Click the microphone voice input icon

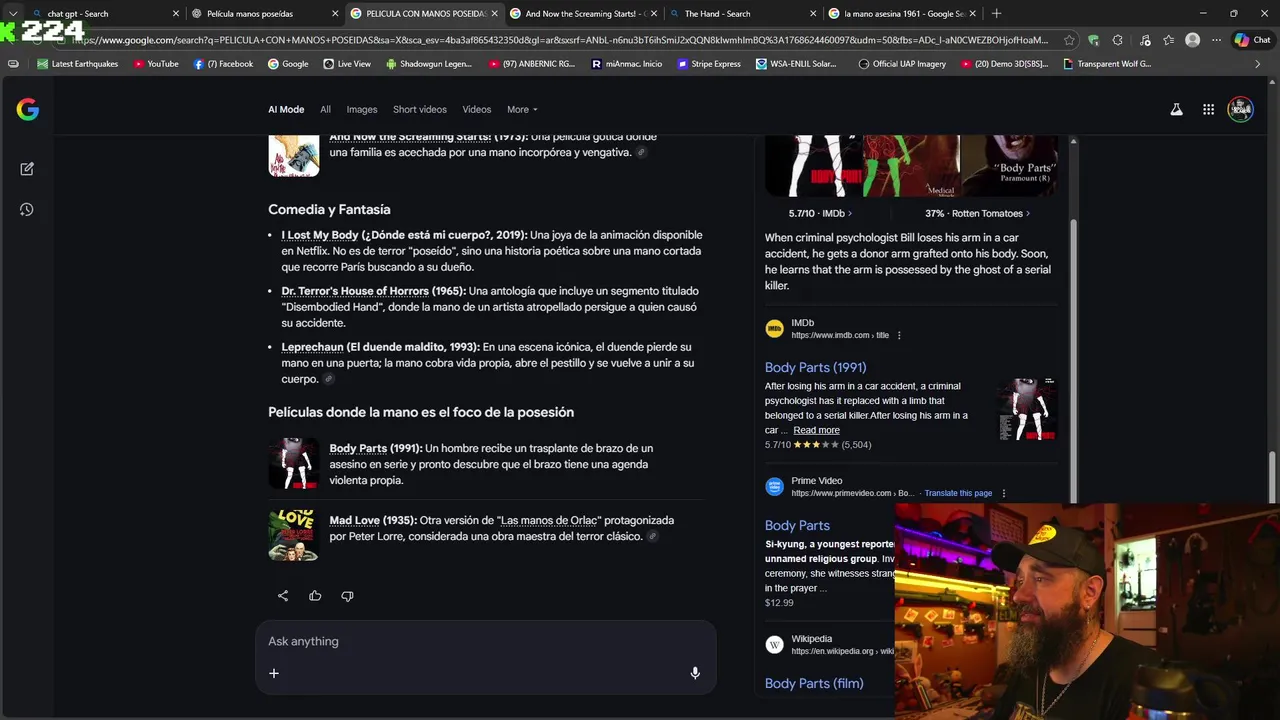pos(695,673)
